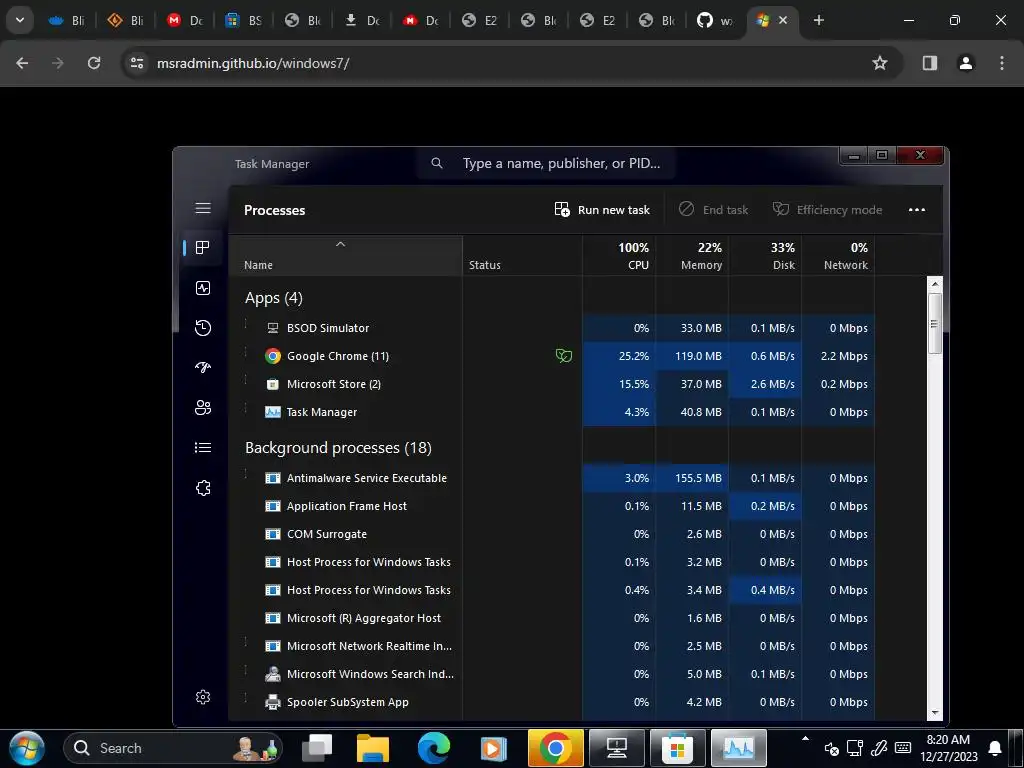Image resolution: width=1024 pixels, height=768 pixels.
Task: Expand Antimalware Service Executable row
Action: 246,475
